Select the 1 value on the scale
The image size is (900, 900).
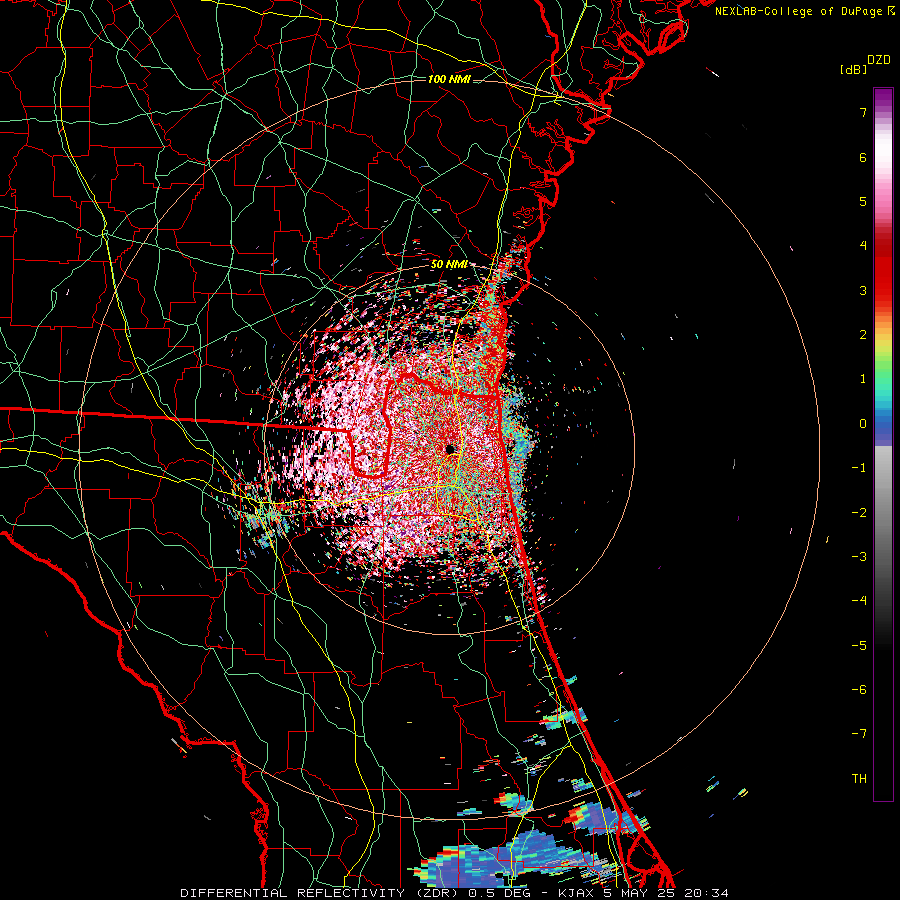tap(863, 379)
